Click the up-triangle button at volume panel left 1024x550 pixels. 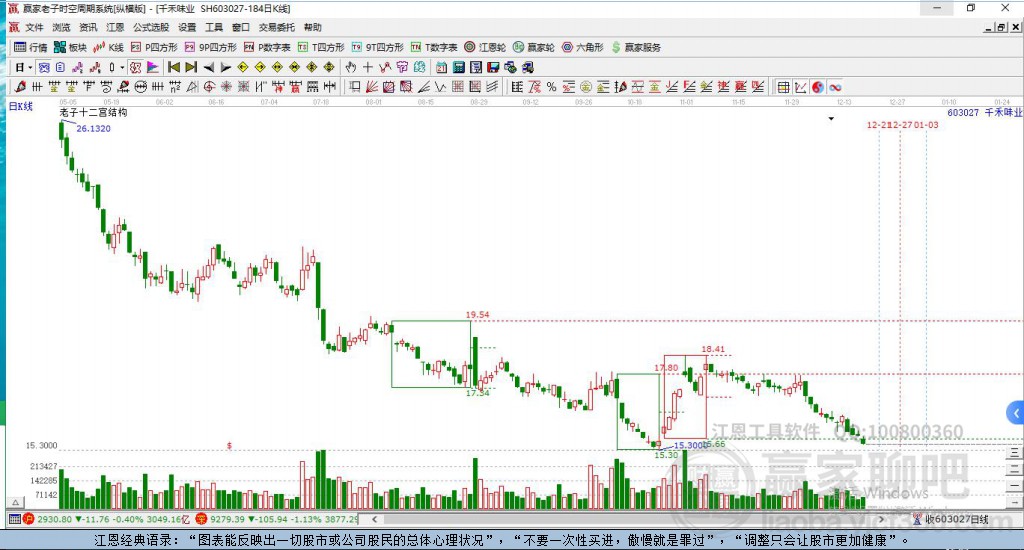16,502
